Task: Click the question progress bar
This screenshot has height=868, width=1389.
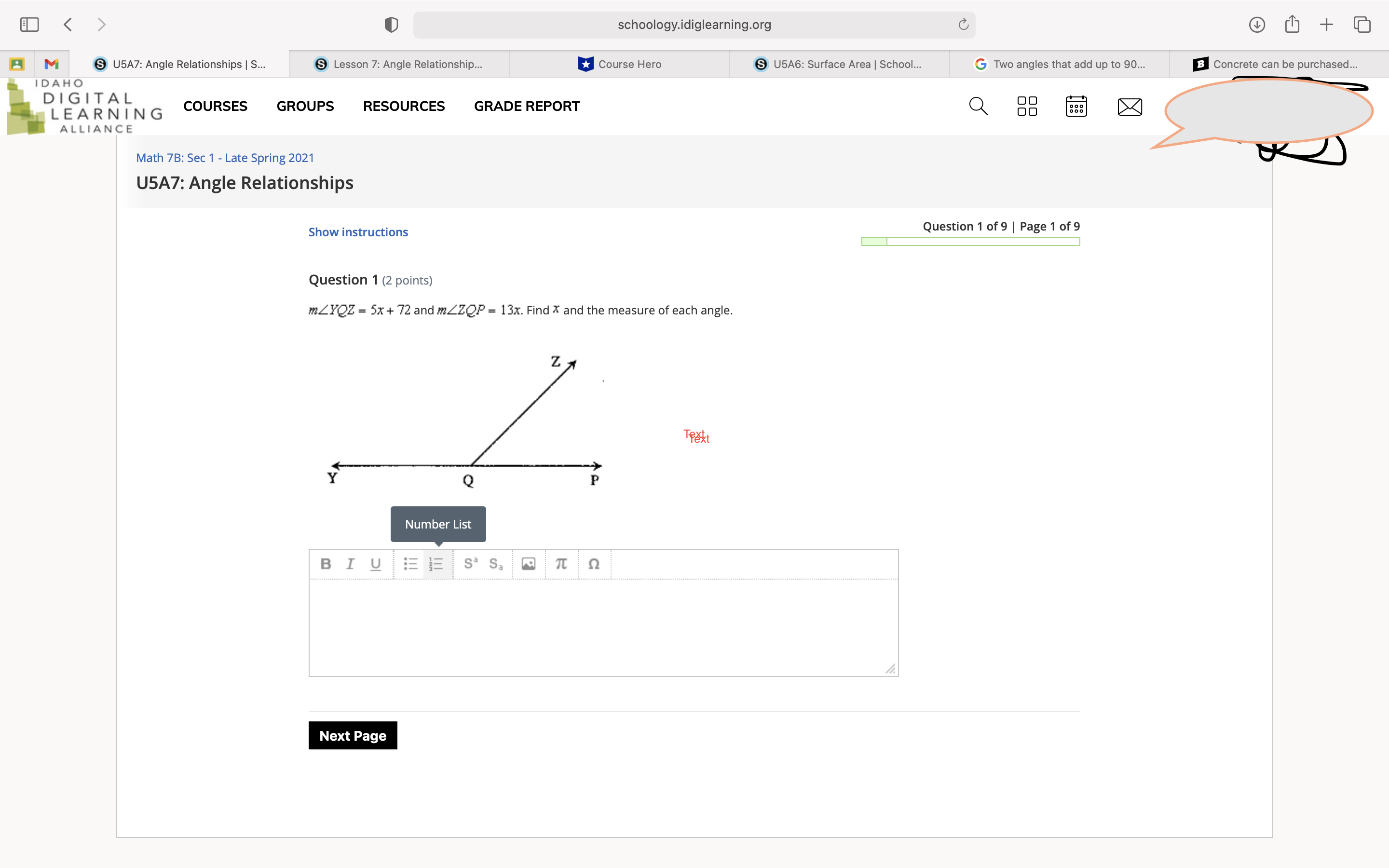Action: [970, 242]
